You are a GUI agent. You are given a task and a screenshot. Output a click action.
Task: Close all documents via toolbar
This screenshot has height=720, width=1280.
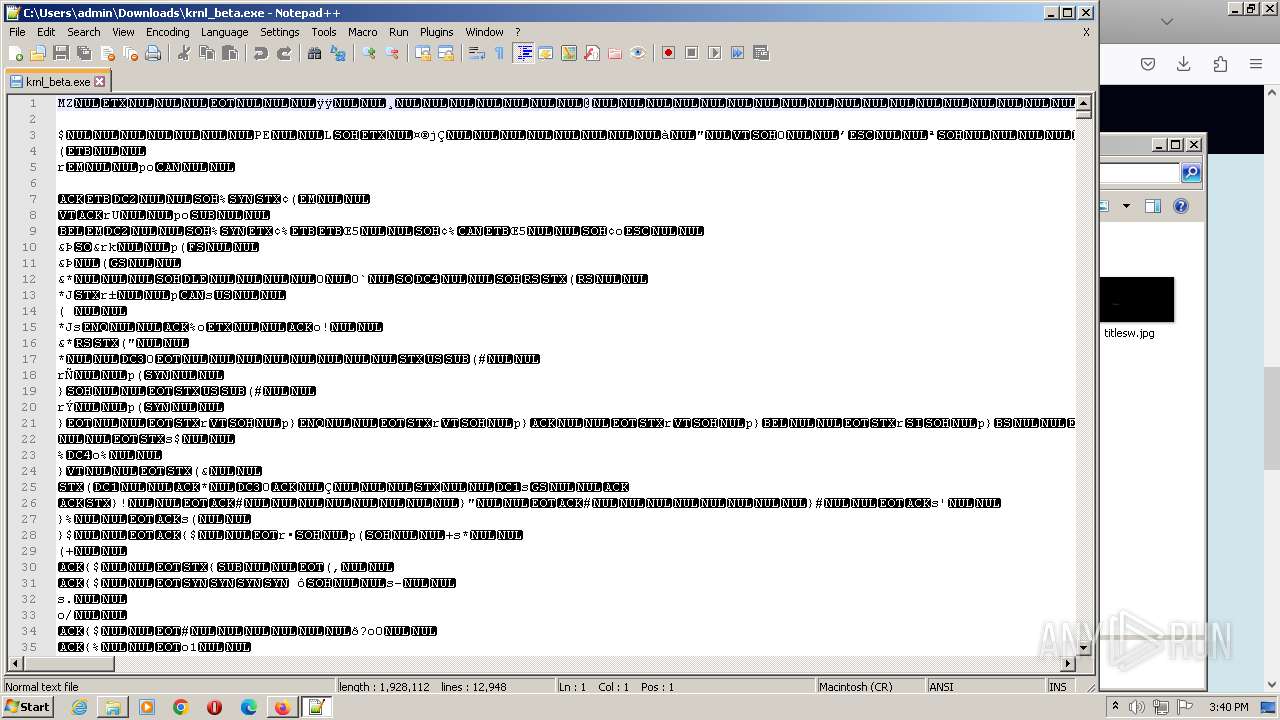(x=130, y=53)
